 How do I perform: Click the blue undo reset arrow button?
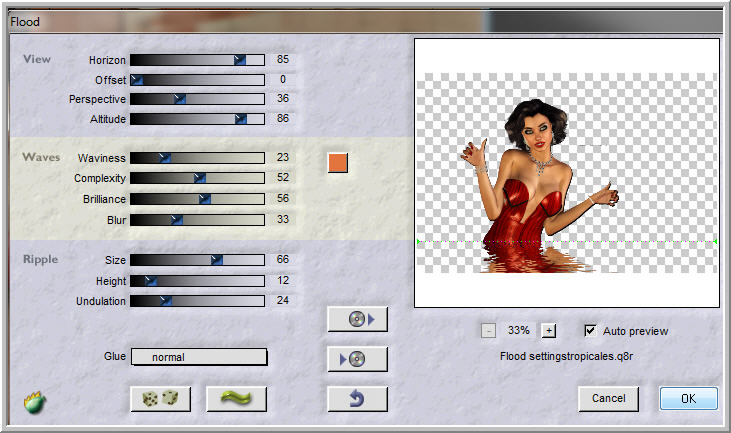tap(357, 399)
